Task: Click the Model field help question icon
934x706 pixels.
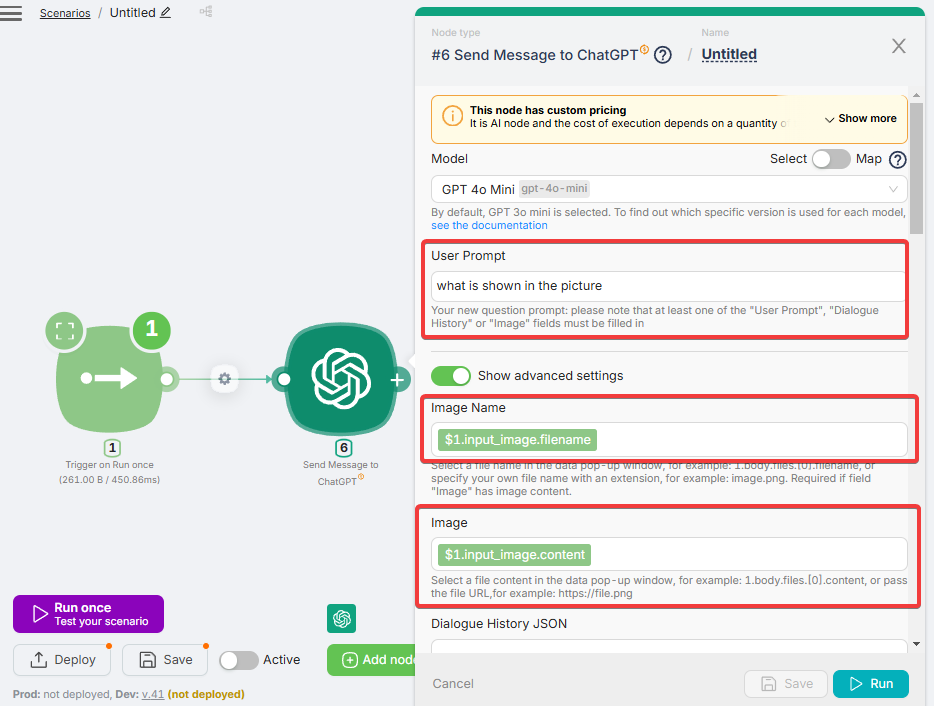Action: (897, 159)
